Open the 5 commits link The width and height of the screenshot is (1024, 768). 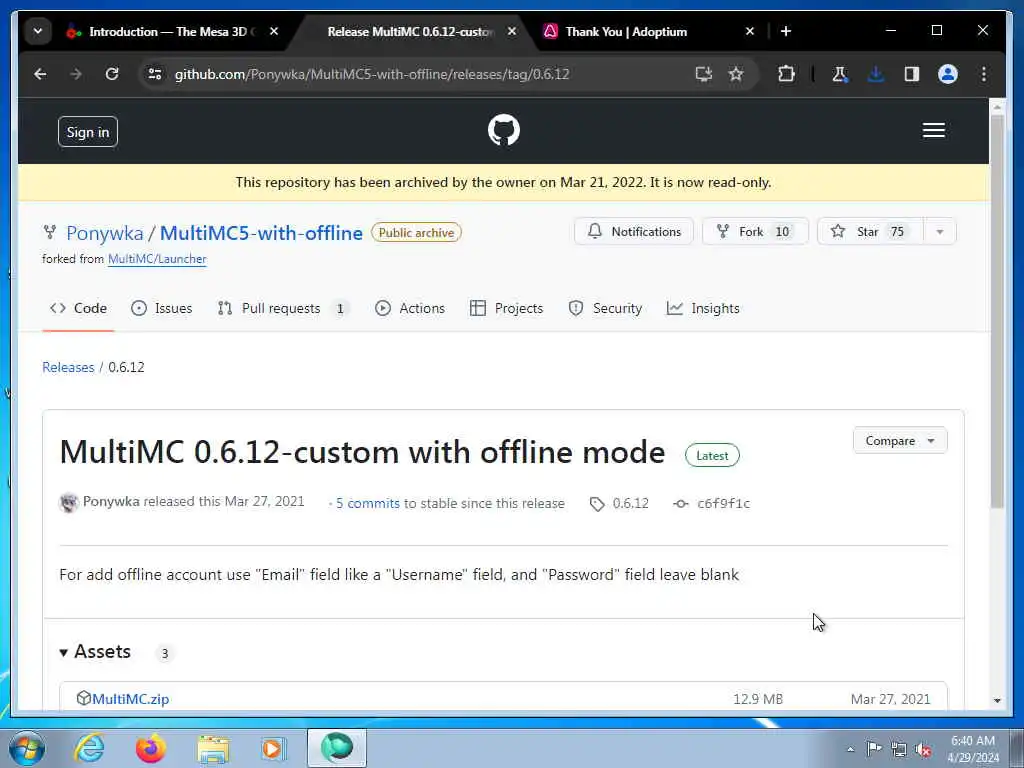pyautogui.click(x=368, y=504)
